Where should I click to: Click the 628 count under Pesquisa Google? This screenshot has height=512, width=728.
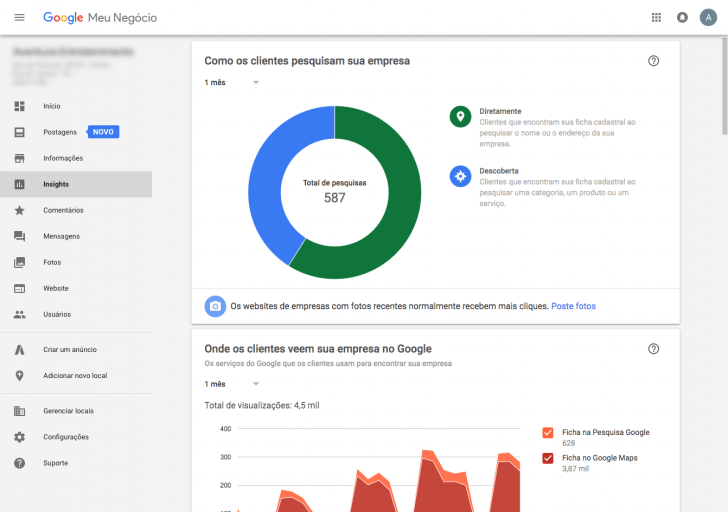click(568, 443)
